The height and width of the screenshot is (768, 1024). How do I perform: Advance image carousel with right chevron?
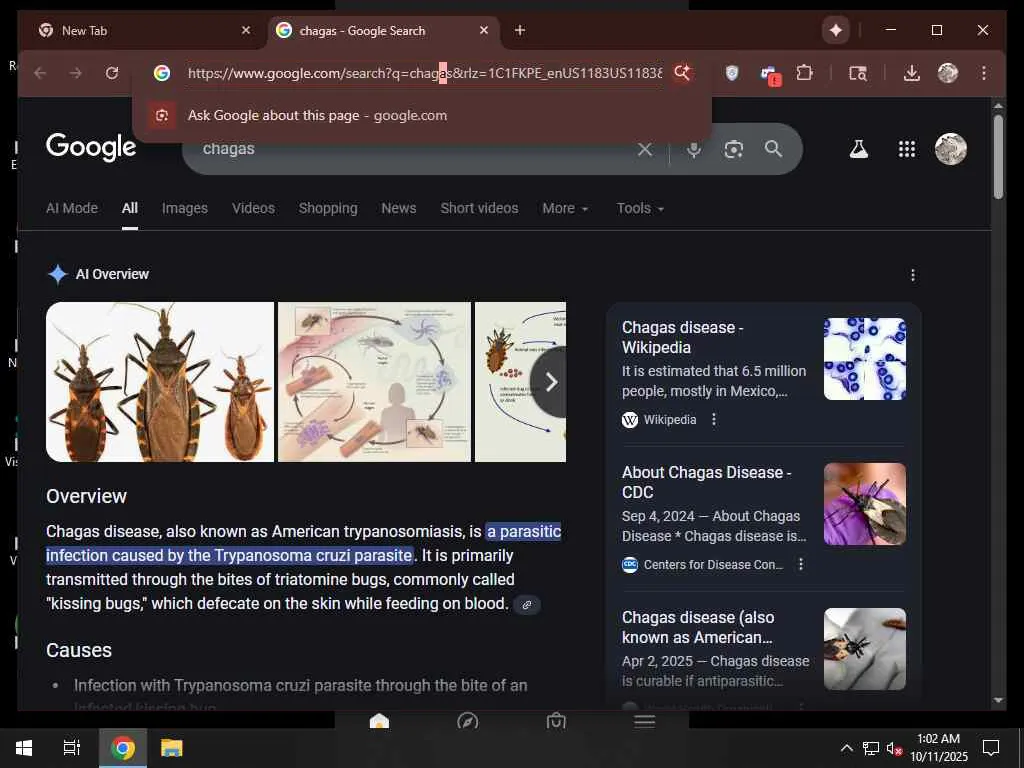(551, 382)
